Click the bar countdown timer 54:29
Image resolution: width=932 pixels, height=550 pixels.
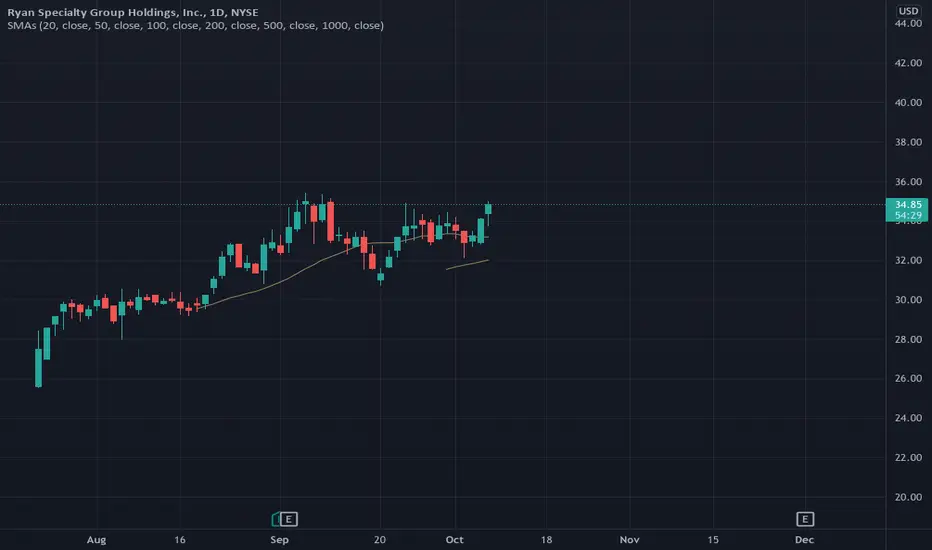[x=908, y=215]
